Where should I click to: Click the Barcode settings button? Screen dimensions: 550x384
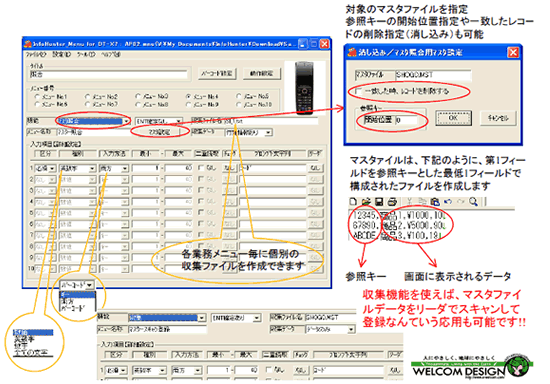(x=217, y=74)
